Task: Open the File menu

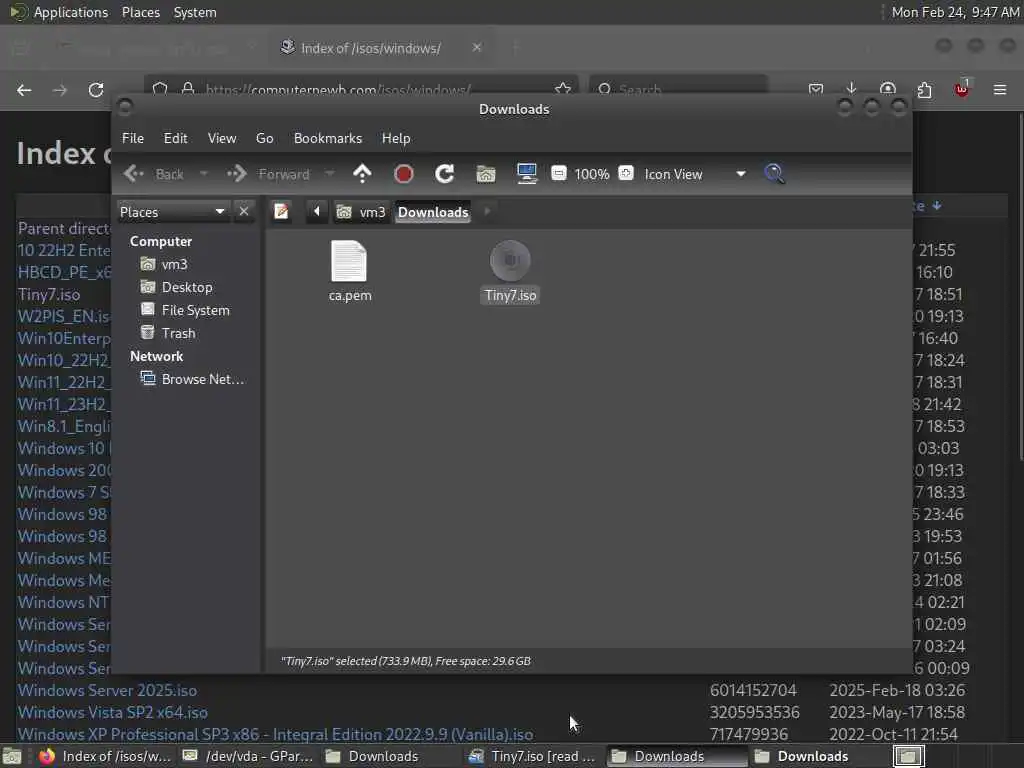Action: (133, 138)
